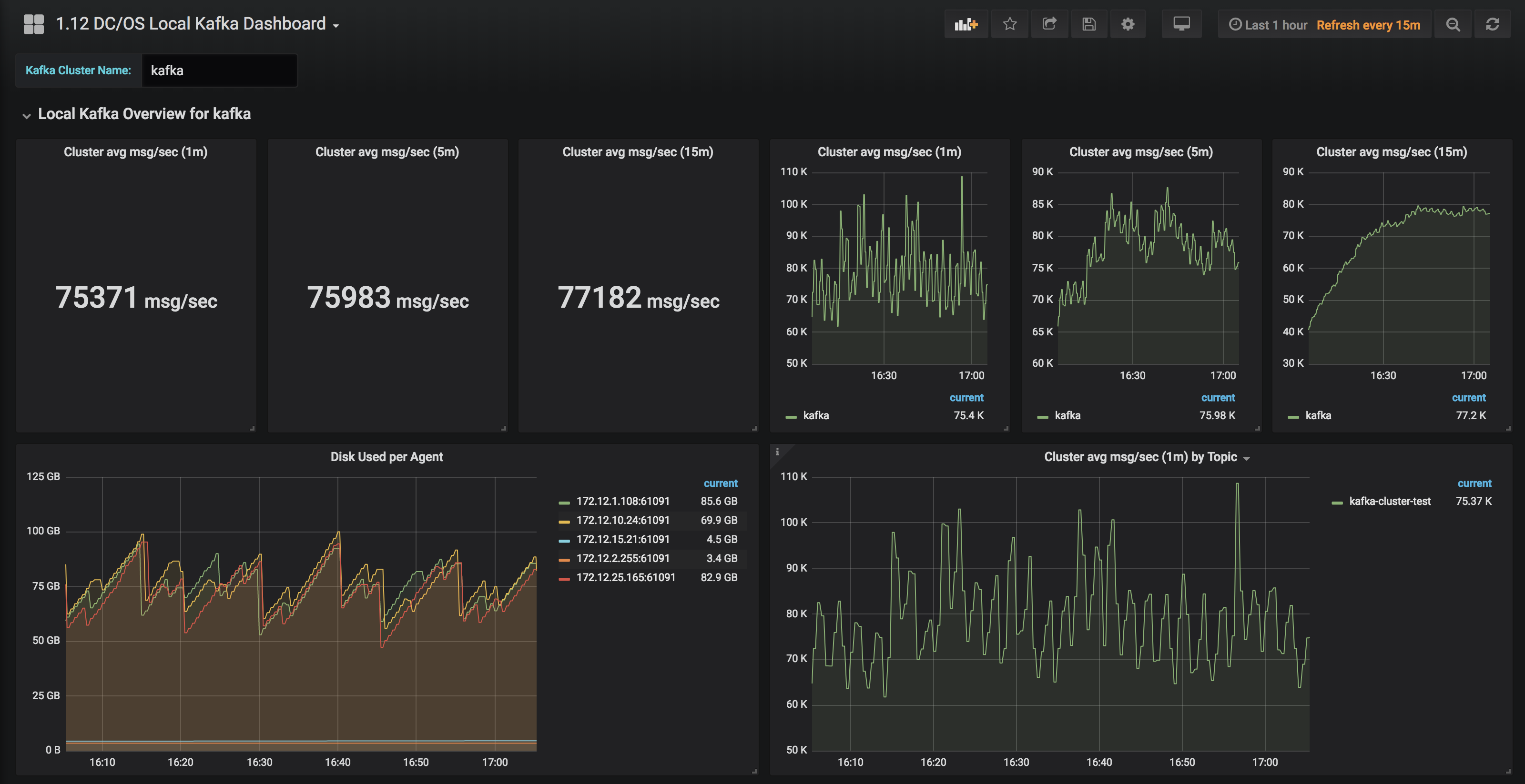Image resolution: width=1525 pixels, height=784 pixels.
Task: Sort Disk Used legend by current
Action: pos(720,483)
